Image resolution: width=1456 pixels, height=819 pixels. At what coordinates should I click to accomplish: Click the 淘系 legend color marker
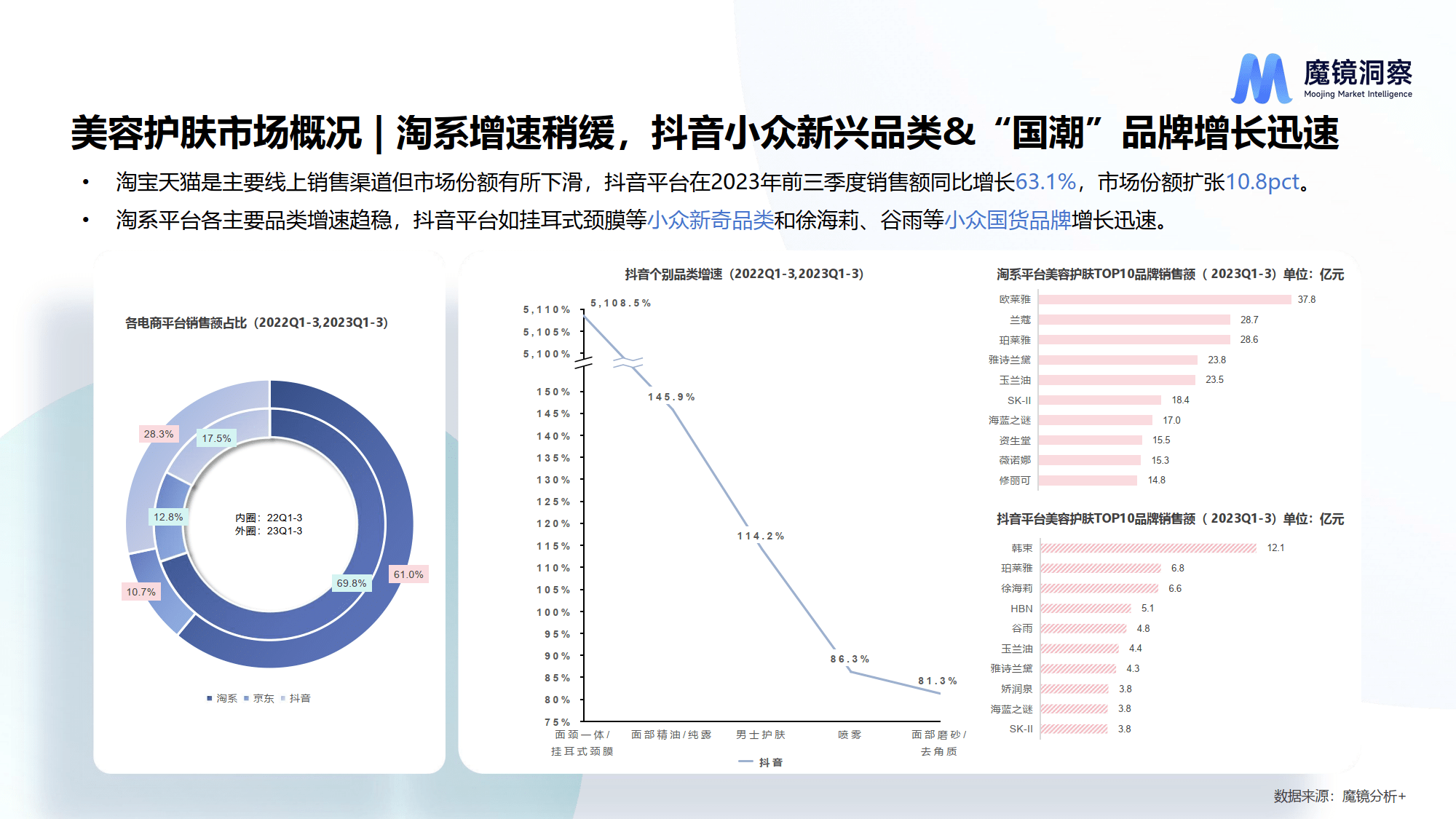pos(210,698)
